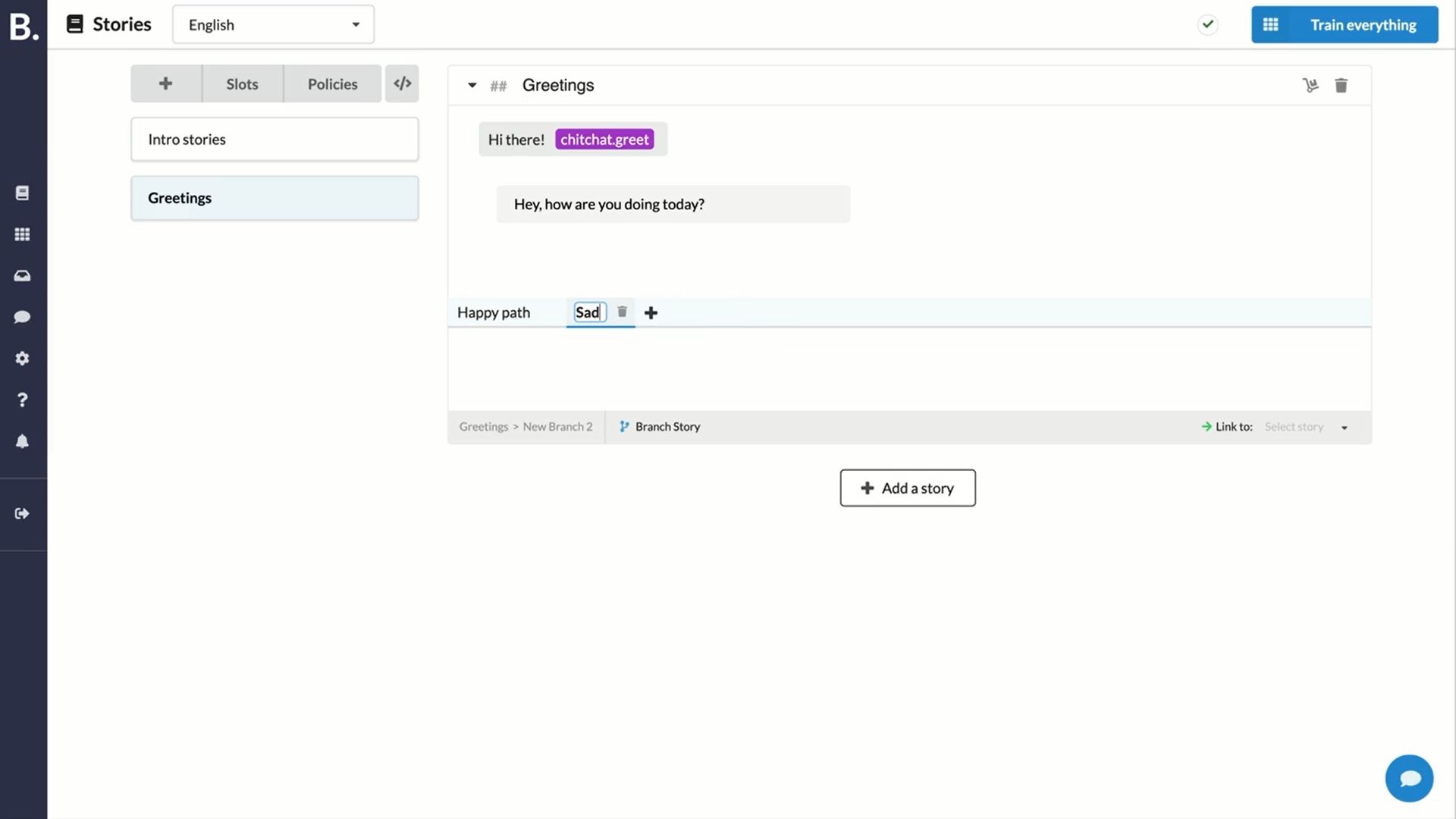Open settings gear in sidebar

(22, 358)
